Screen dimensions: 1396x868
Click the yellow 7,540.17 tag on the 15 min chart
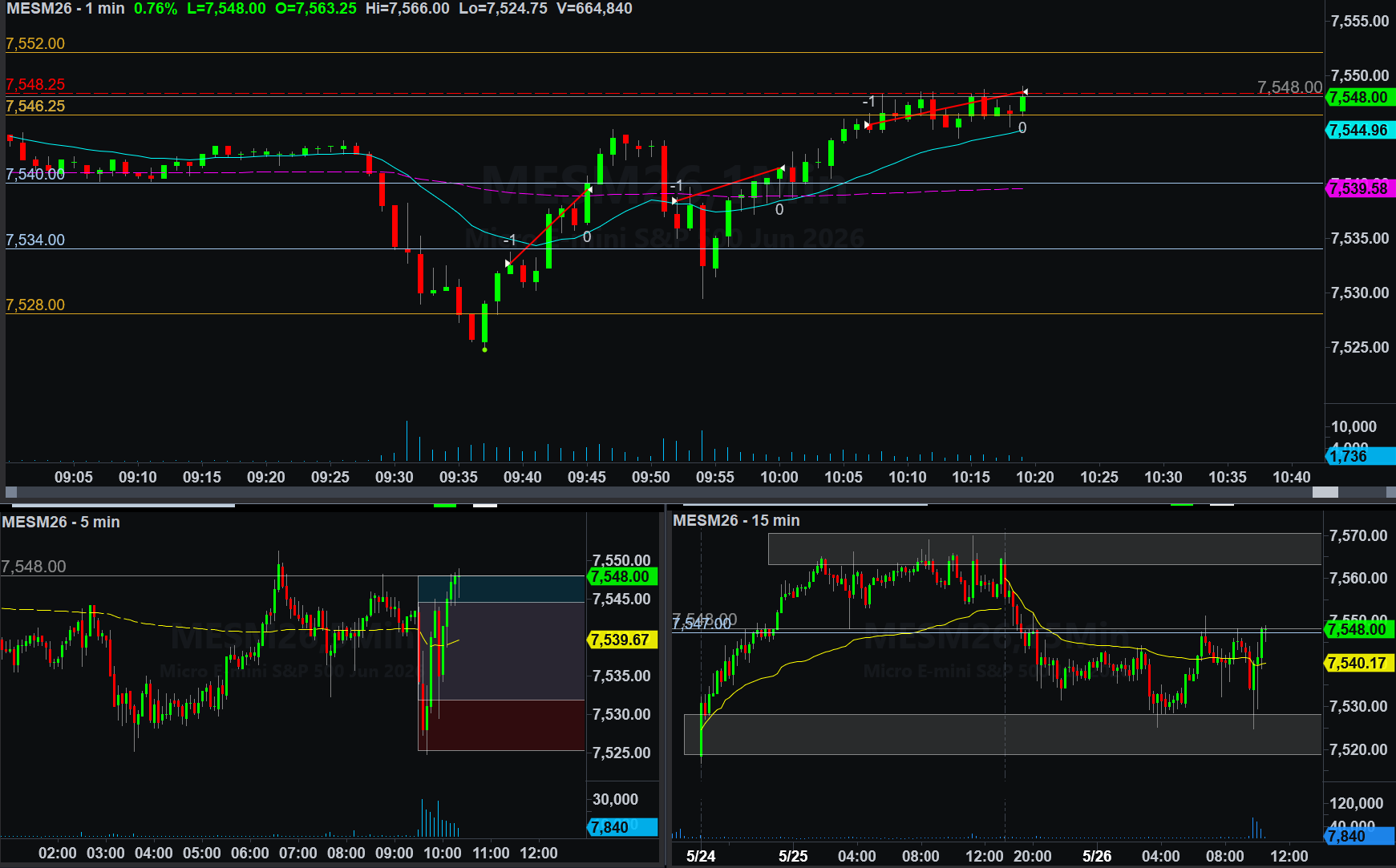click(1360, 663)
